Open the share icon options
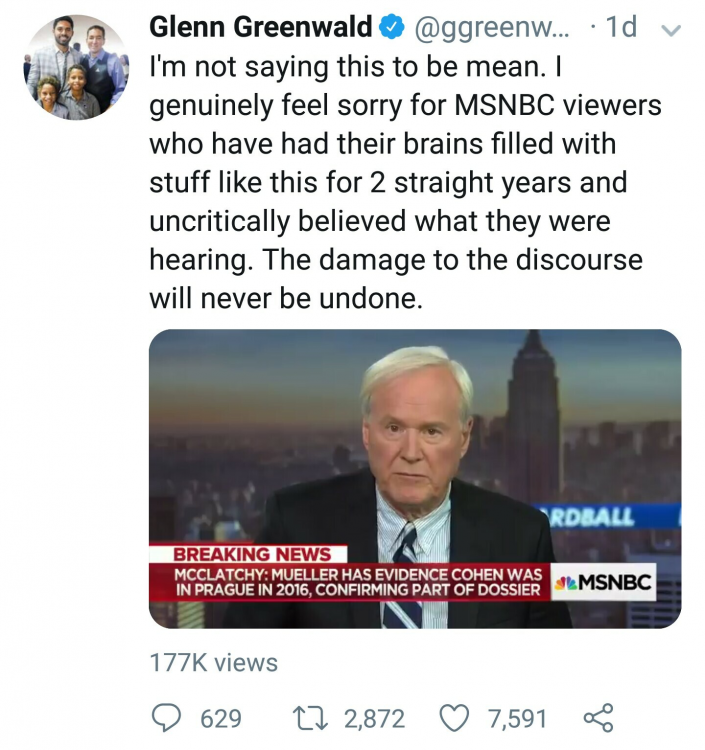 coord(597,717)
